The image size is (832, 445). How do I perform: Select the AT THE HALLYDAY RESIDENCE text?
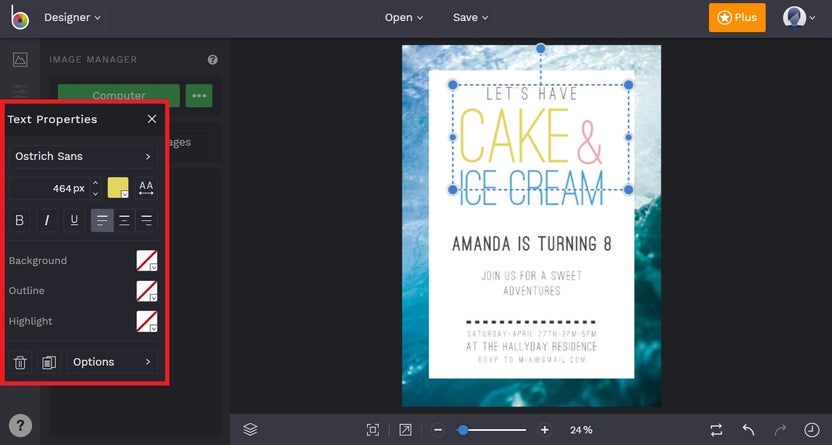tap(531, 347)
